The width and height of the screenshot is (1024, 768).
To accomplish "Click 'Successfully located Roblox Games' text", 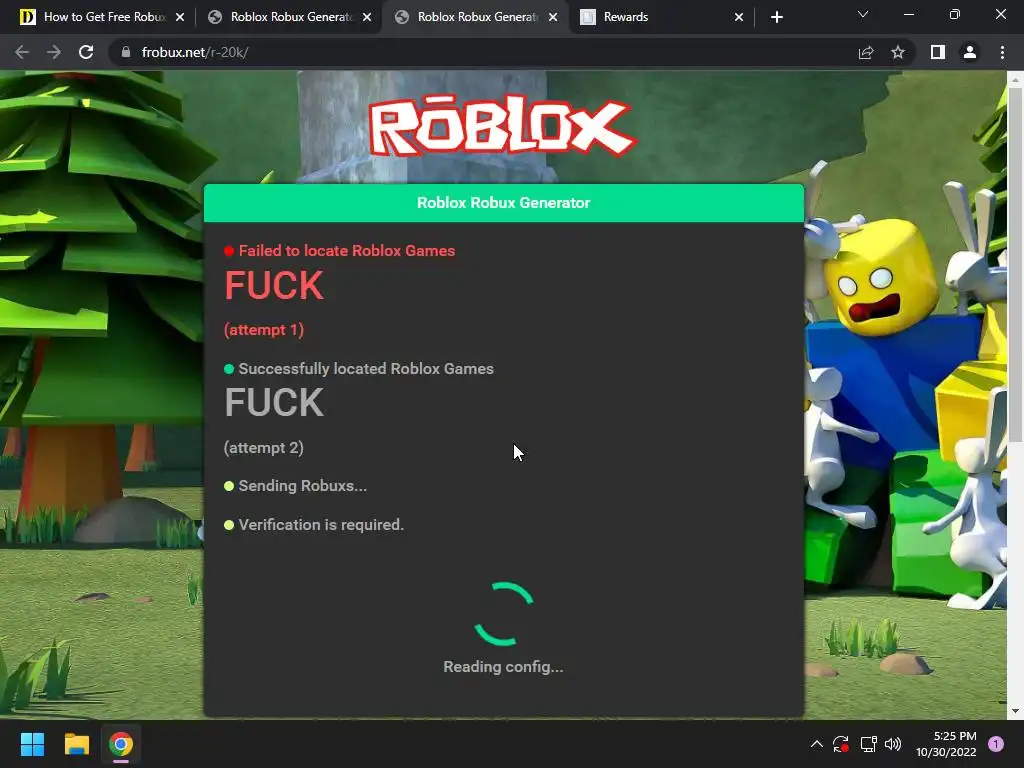I will coord(366,369).
